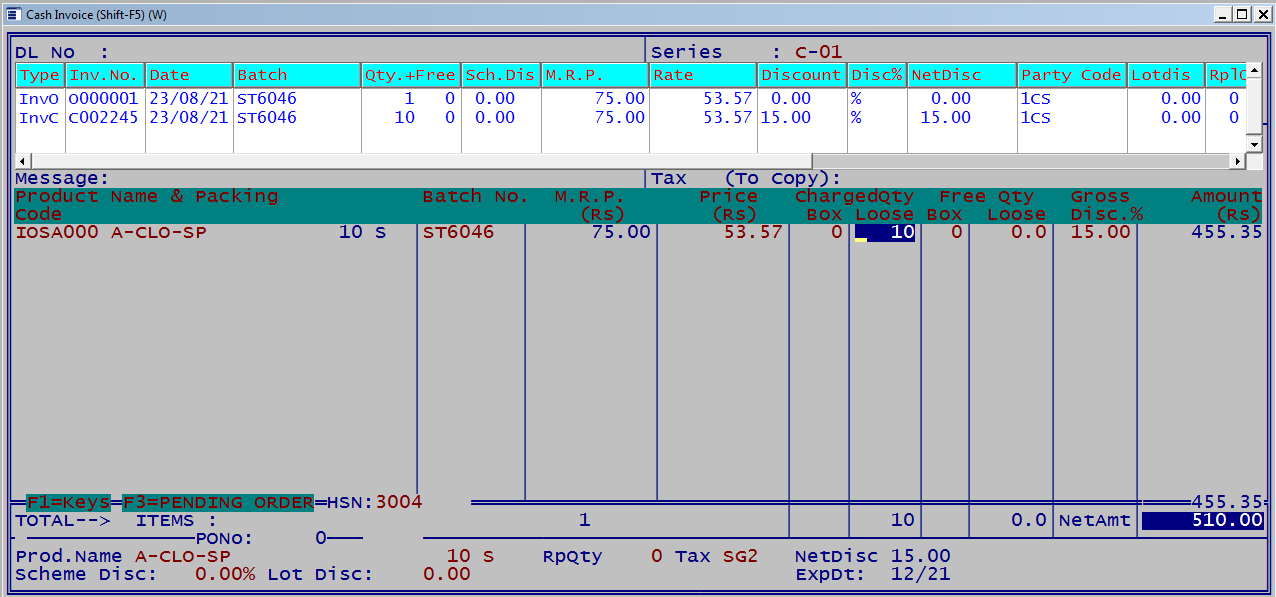
Task: Click the InvO type cell
Action: (x=40, y=99)
